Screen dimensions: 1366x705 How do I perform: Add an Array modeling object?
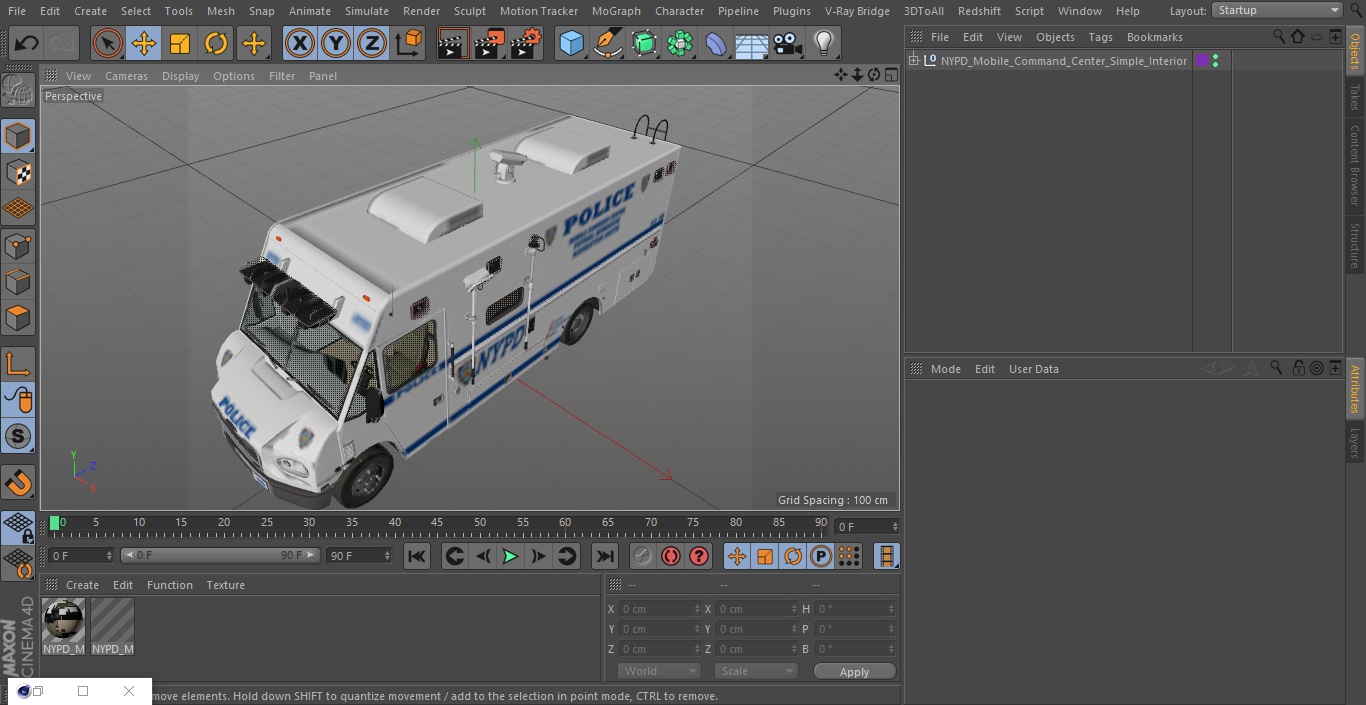[x=680, y=43]
